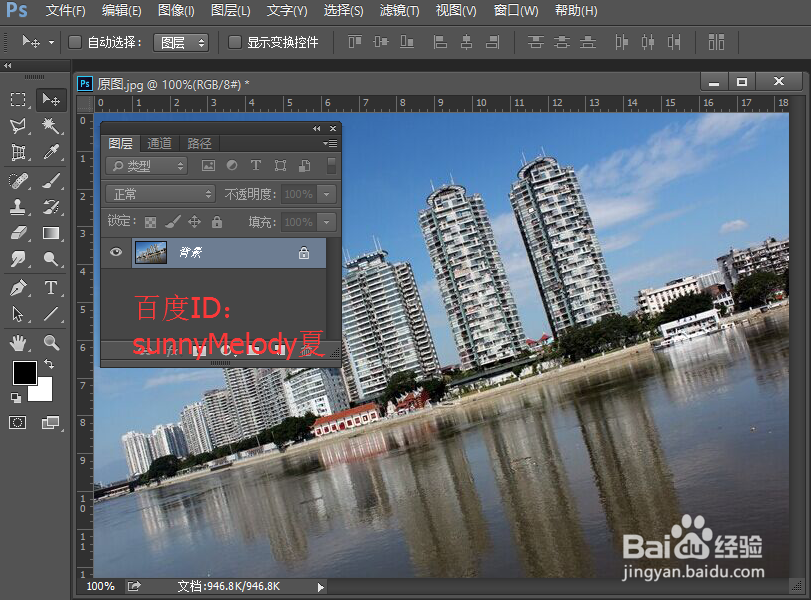Select the Pen tool

pos(18,288)
